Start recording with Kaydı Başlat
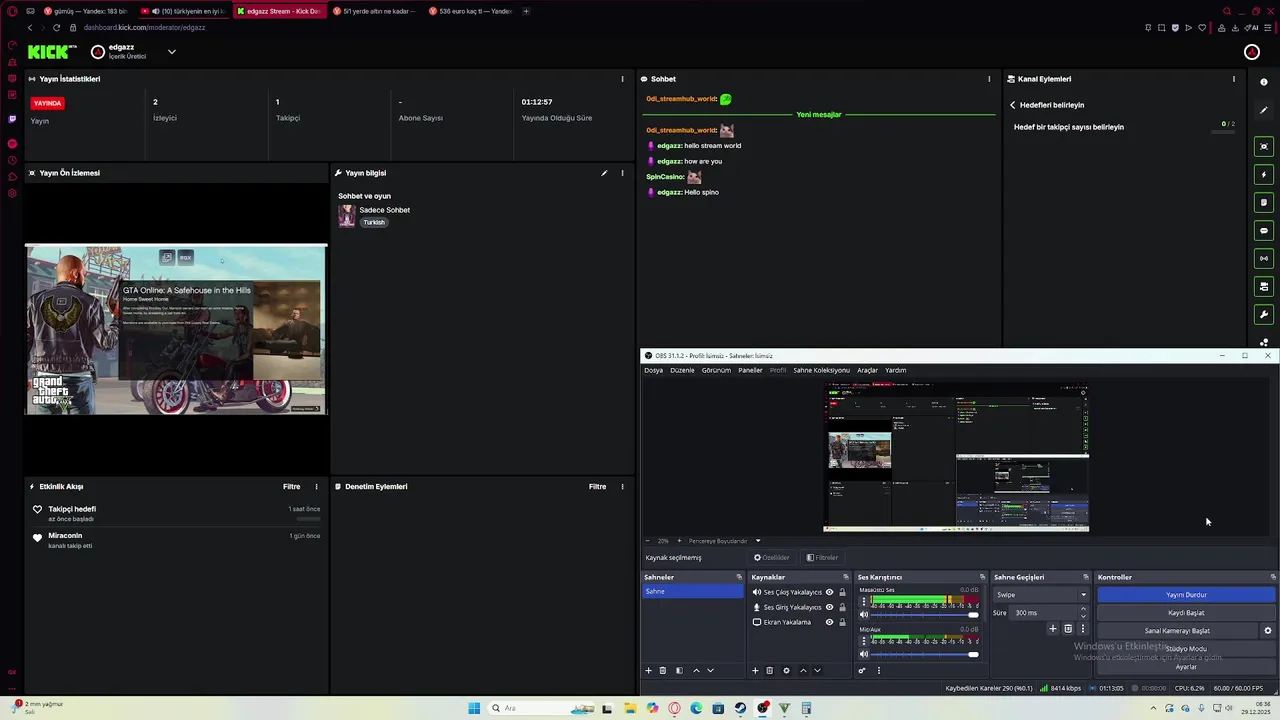This screenshot has height=720, width=1280. pos(1186,613)
